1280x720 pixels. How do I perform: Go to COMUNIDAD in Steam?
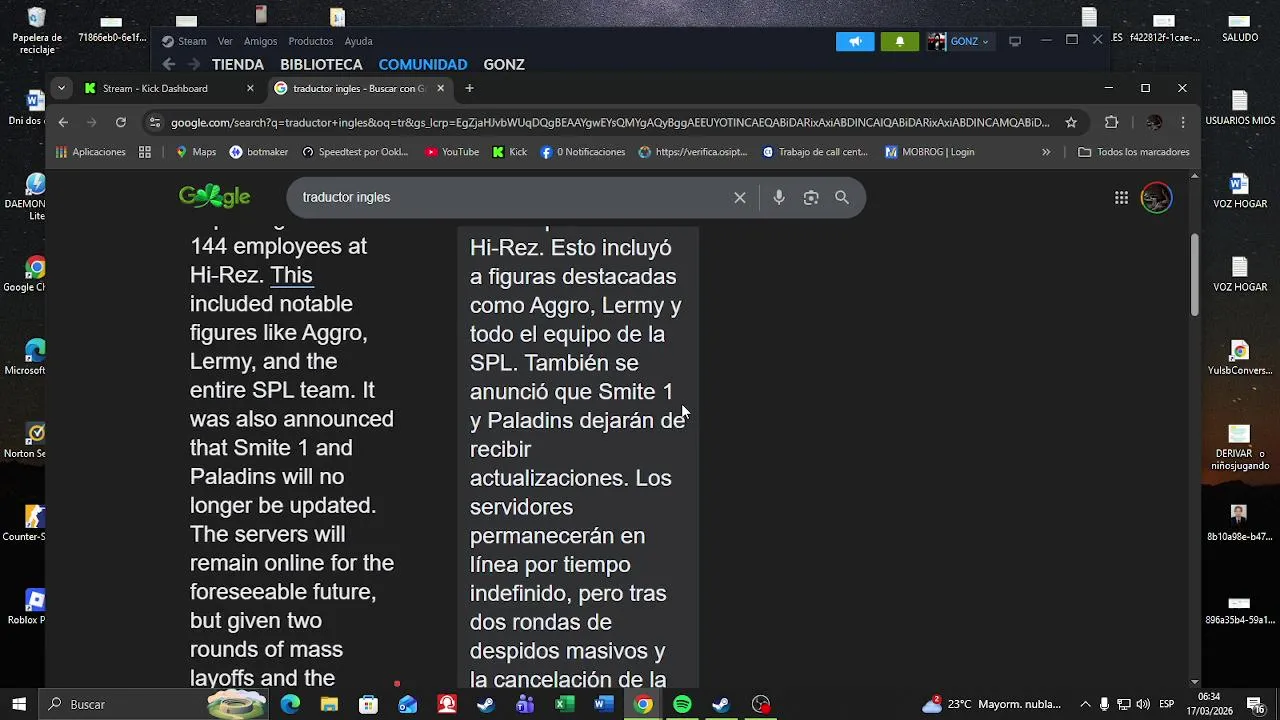pyautogui.click(x=422, y=64)
